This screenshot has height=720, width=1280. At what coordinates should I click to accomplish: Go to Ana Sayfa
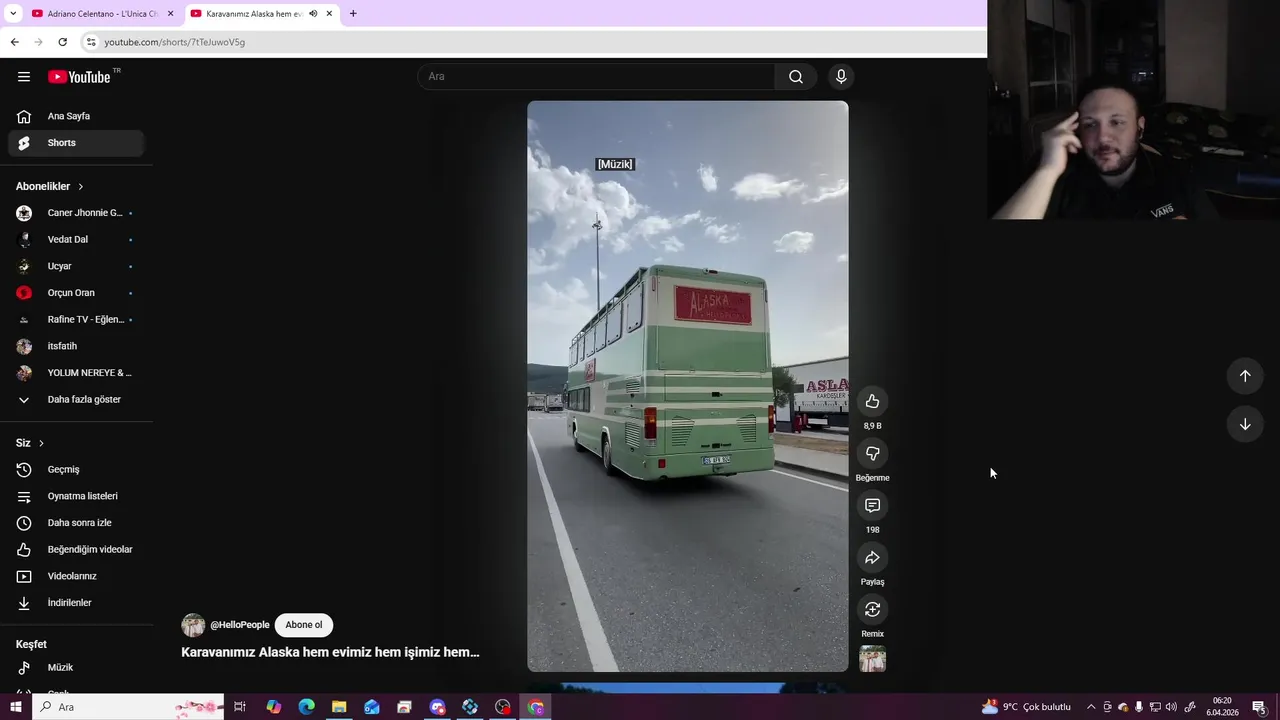click(x=76, y=116)
